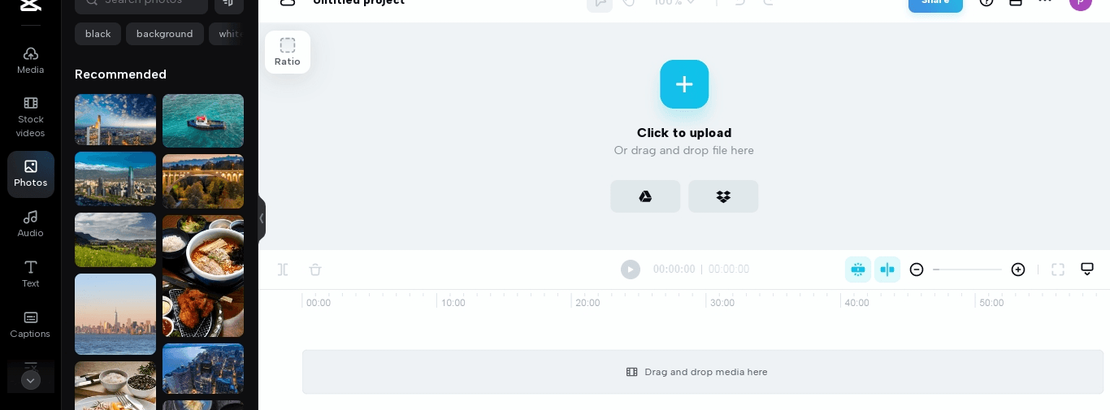Open the cloud storage icon beside project title
Viewport: 1110px width, 410px height.
coord(287,2)
